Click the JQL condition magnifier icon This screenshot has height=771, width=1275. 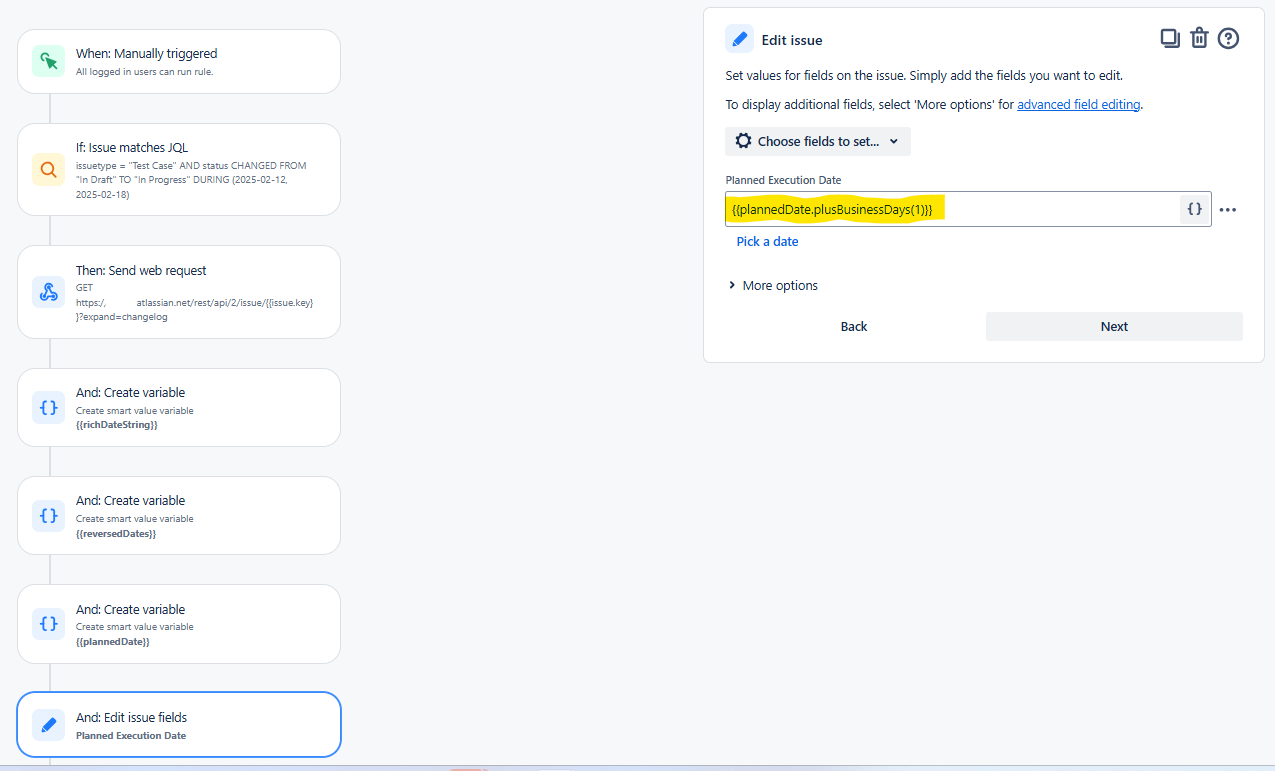pos(48,169)
